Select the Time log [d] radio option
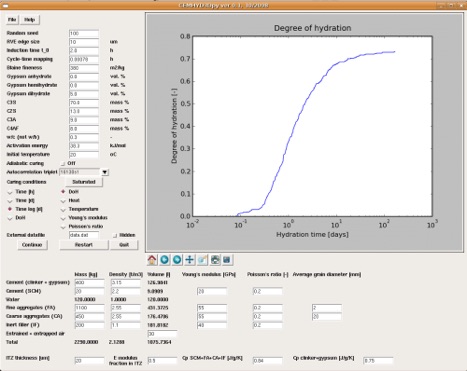Image resolution: width=467 pixels, height=371 pixels. [x=10, y=209]
